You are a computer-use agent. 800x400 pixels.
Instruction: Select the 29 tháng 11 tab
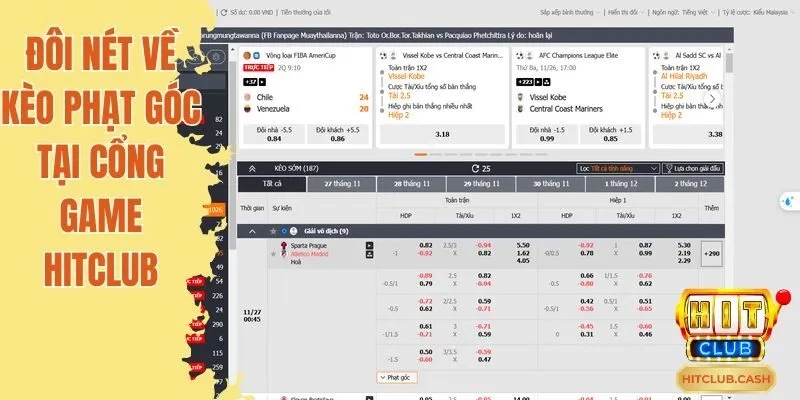pyautogui.click(x=481, y=184)
